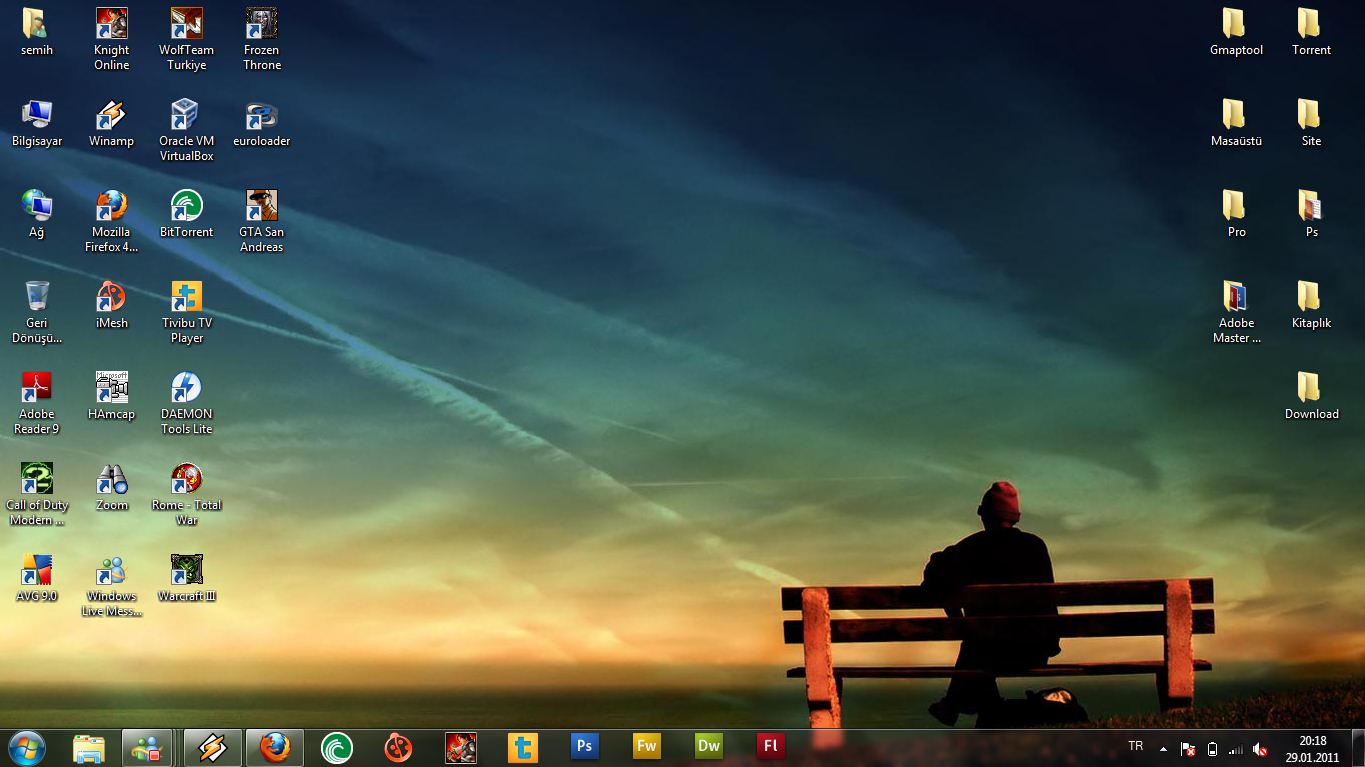Image resolution: width=1365 pixels, height=767 pixels.
Task: Launch Photoshop from the taskbar
Action: pos(584,746)
